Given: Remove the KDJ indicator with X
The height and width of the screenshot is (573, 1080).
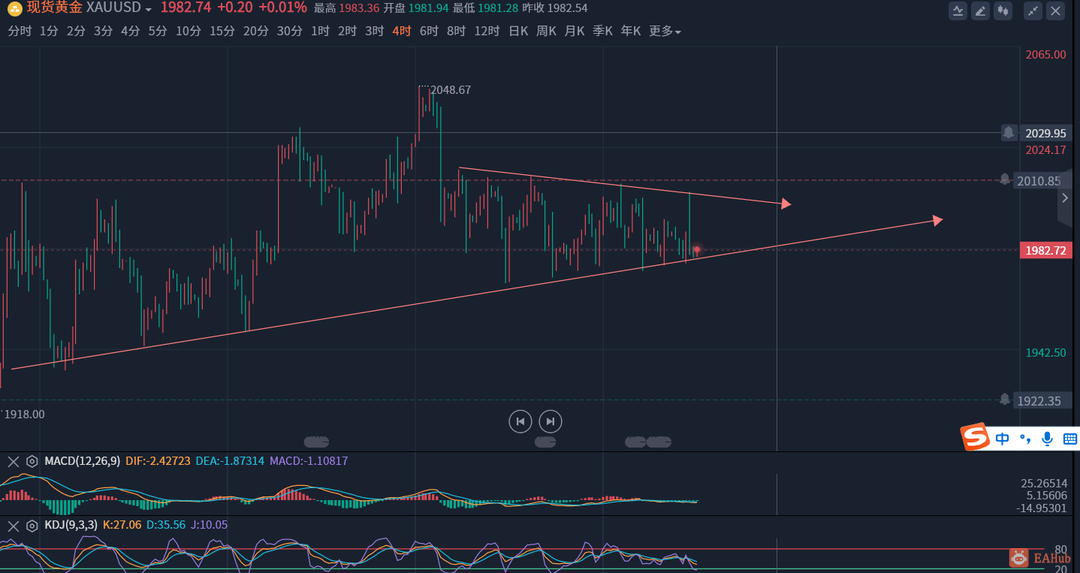Looking at the screenshot, I should 13,525.
